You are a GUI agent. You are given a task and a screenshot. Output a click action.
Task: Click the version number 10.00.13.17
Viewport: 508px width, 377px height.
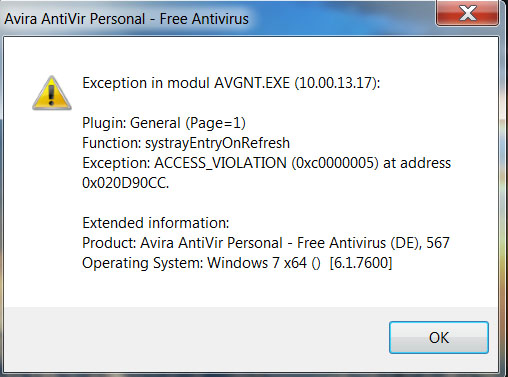(x=335, y=83)
